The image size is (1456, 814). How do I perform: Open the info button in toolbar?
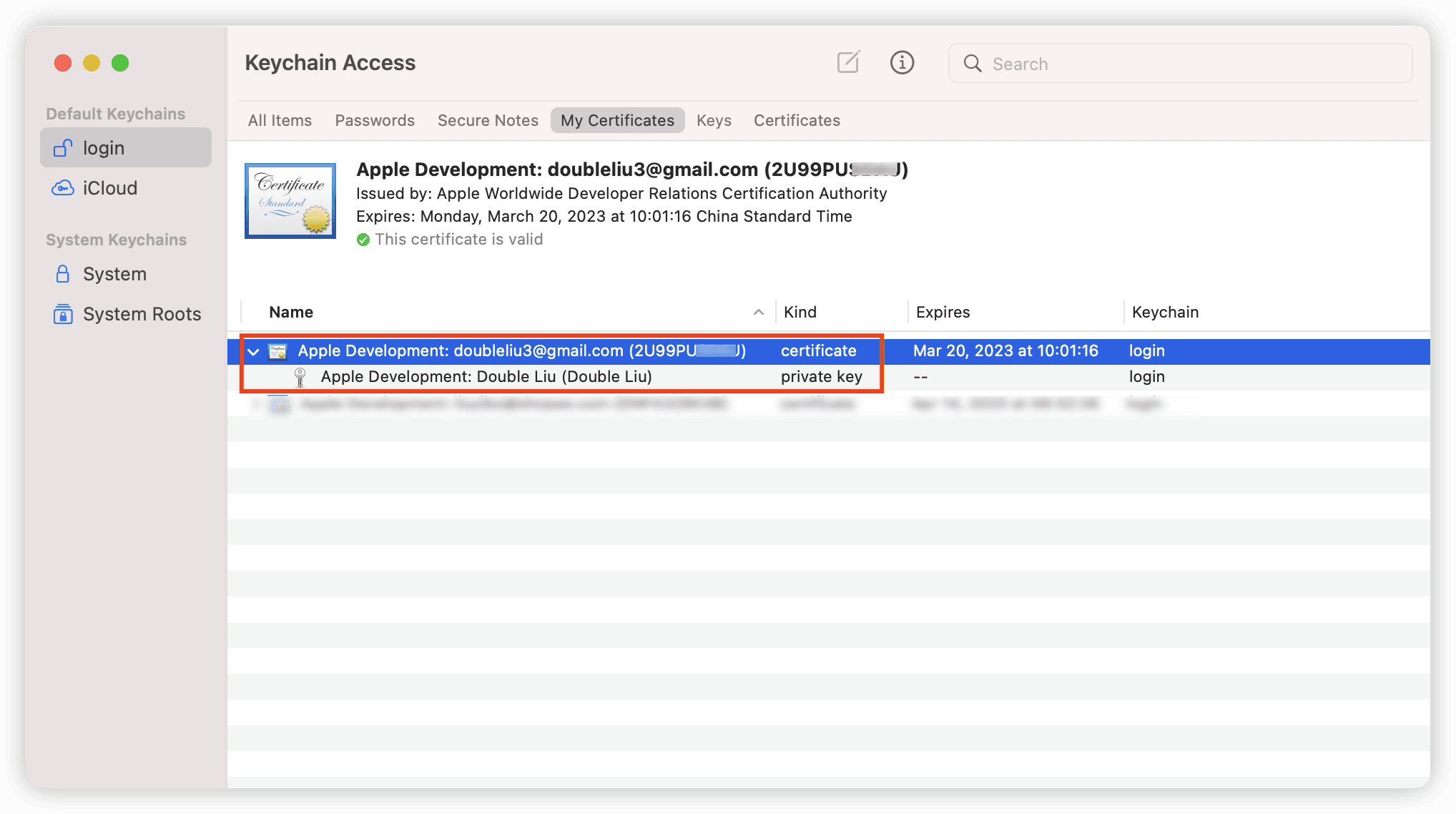click(902, 63)
